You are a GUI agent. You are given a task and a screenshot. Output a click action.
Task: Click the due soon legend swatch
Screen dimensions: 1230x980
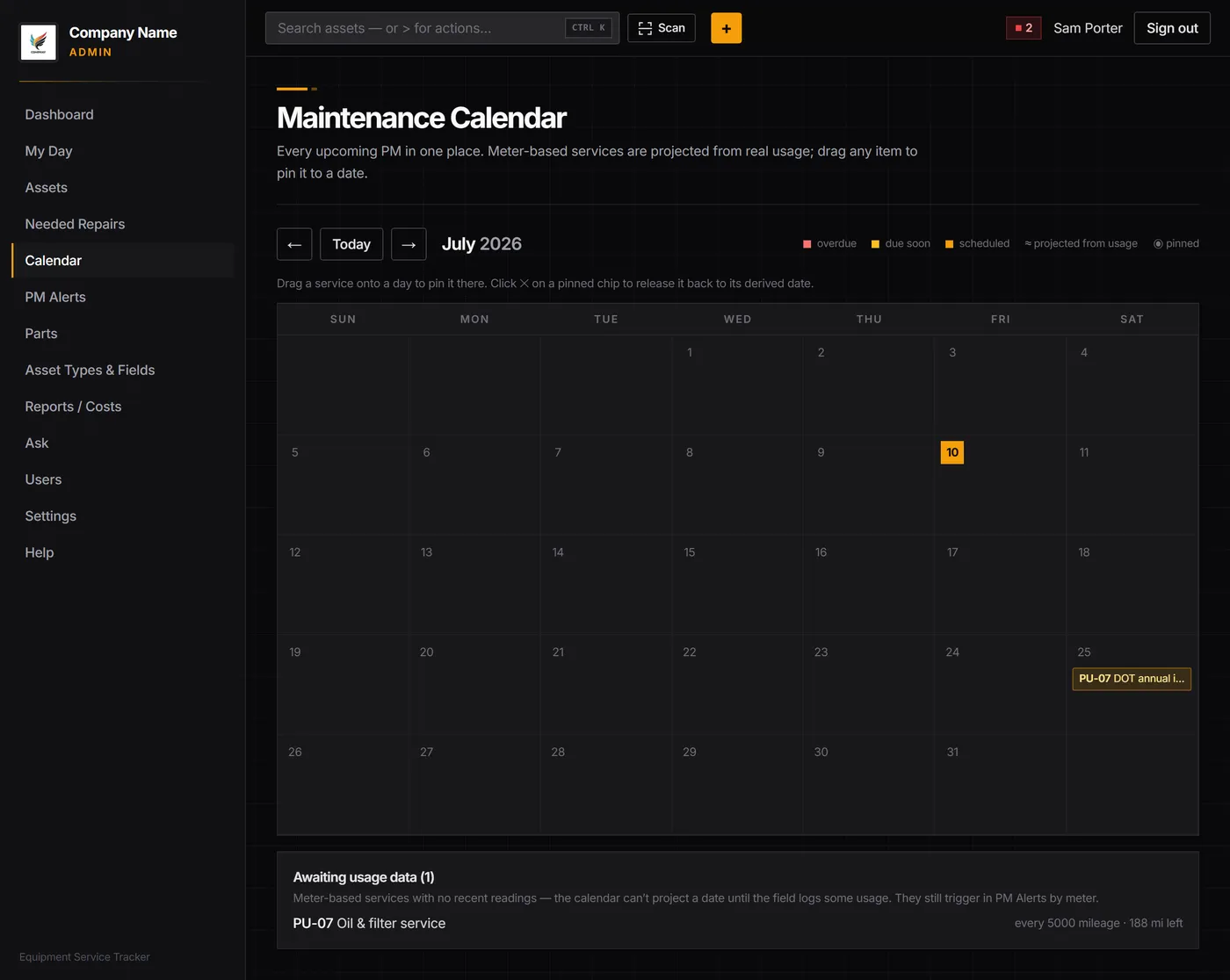(x=875, y=244)
